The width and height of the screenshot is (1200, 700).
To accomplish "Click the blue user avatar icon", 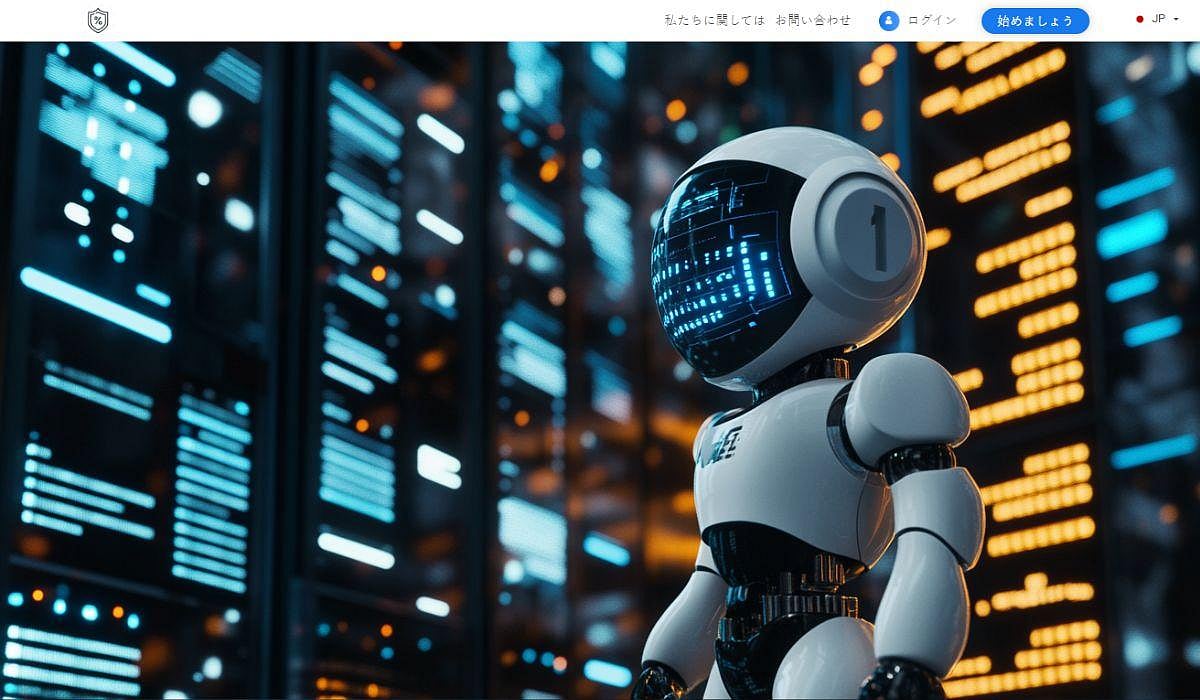I will coord(889,20).
